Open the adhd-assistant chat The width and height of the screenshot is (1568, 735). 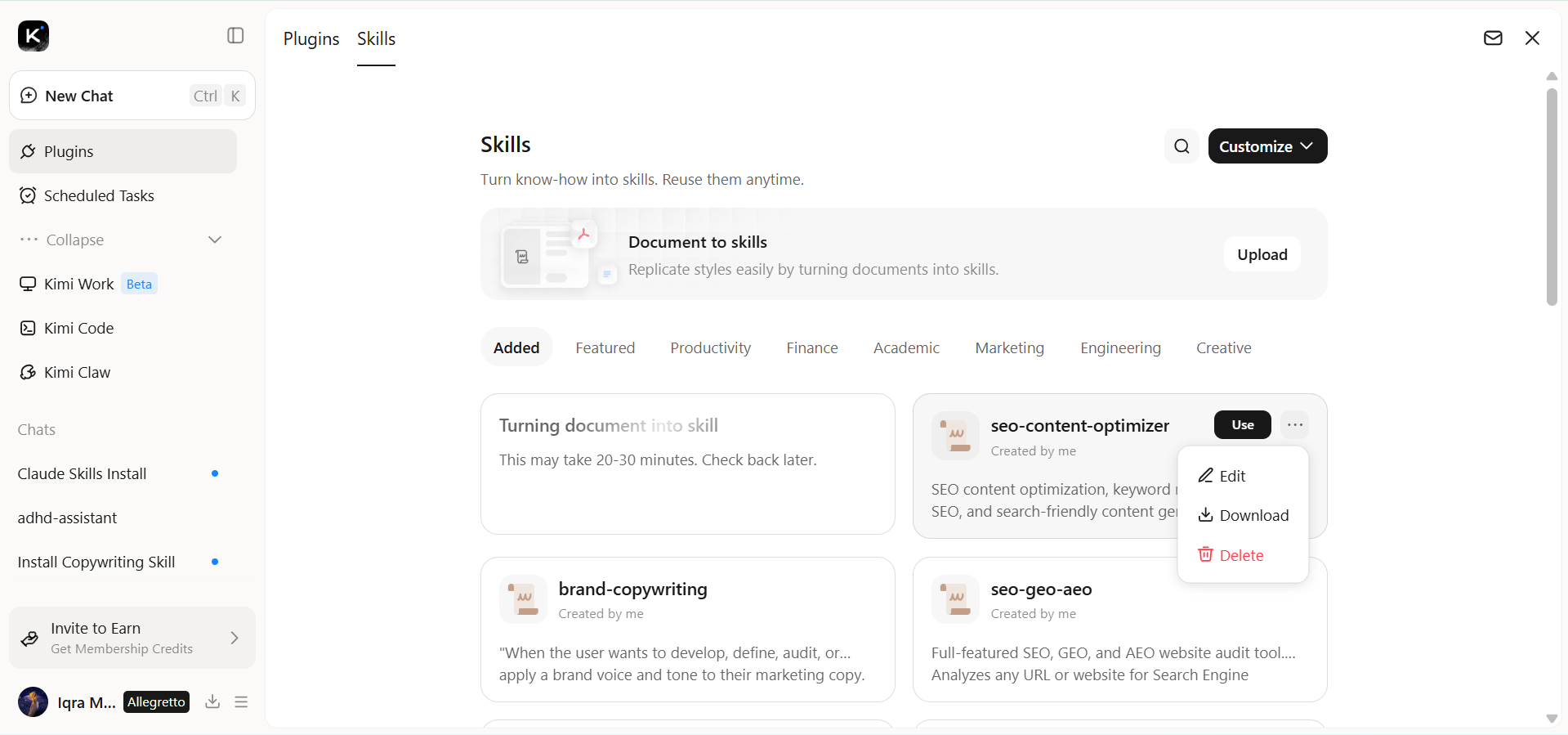point(123,518)
